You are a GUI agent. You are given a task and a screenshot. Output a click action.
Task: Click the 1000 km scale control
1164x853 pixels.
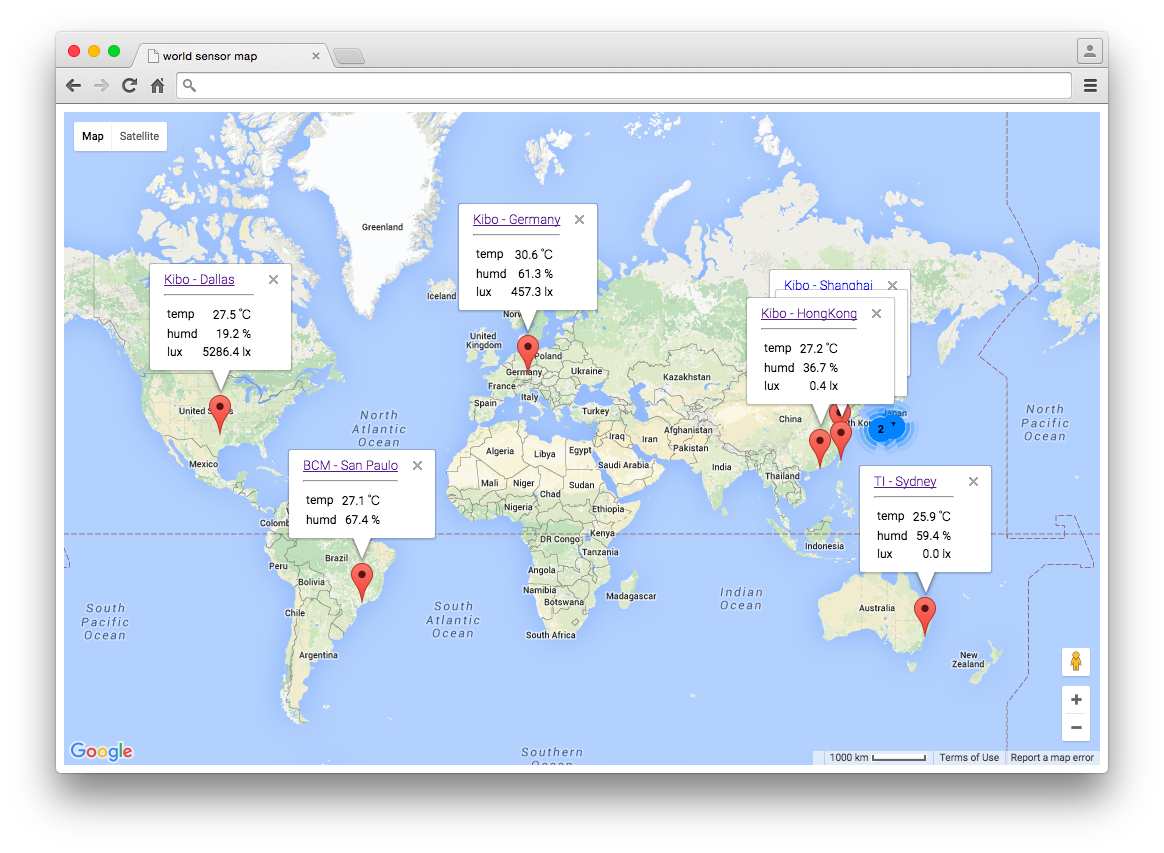(877, 757)
